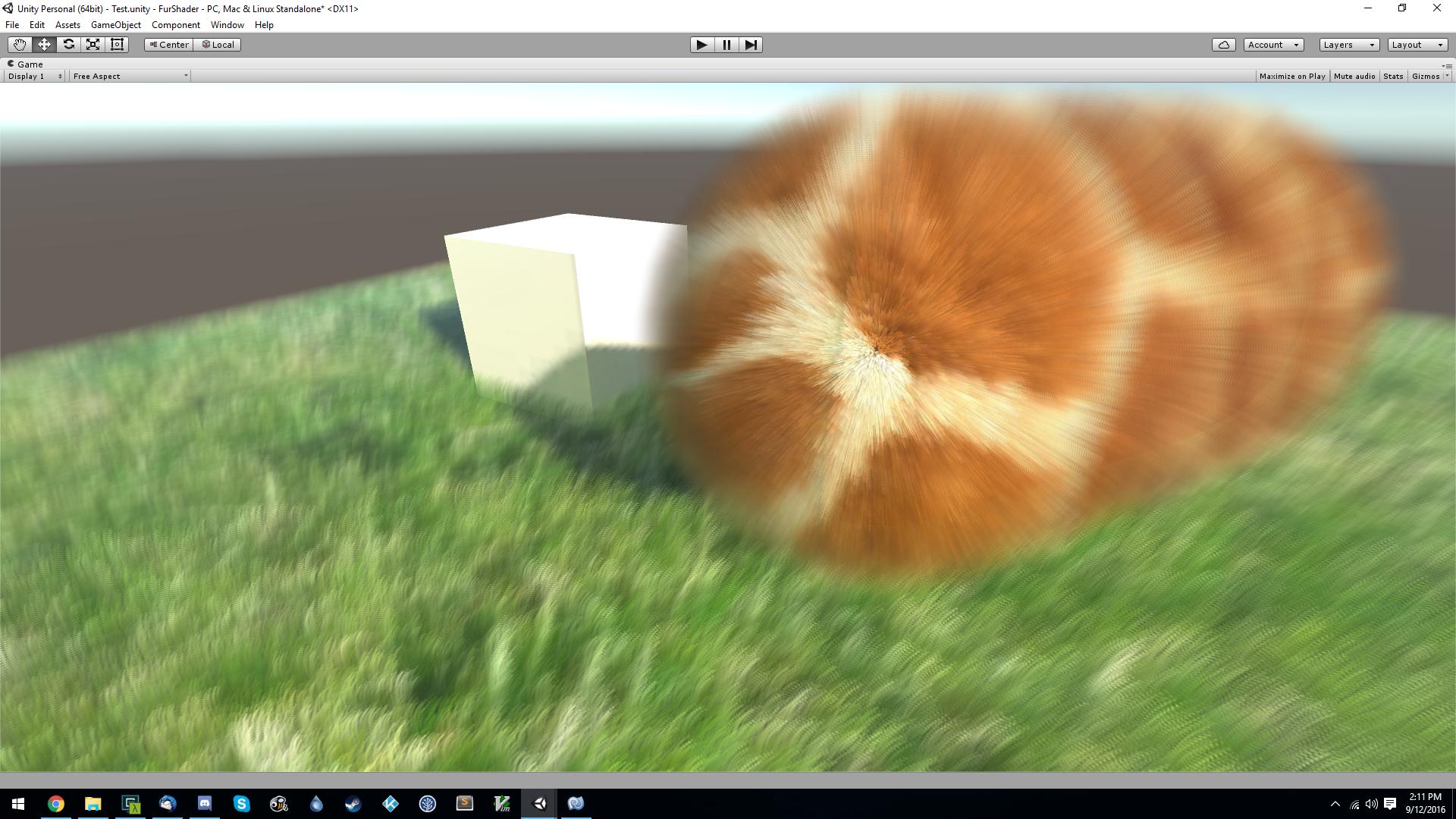Select the Rotate tool
The width and height of the screenshot is (1456, 819).
tap(68, 44)
